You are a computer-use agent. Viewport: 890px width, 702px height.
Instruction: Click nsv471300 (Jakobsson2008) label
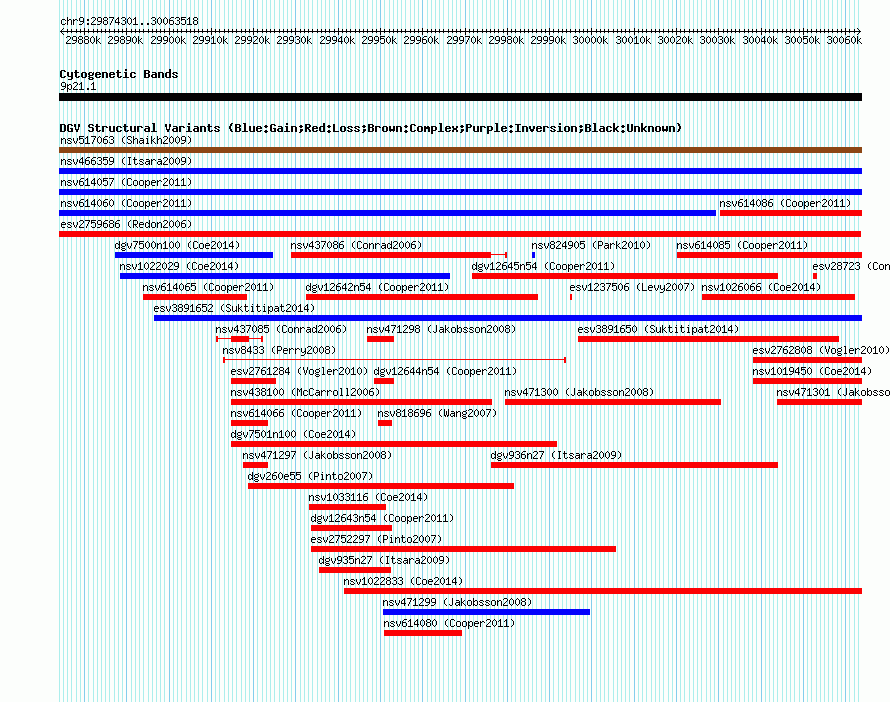pos(579,392)
